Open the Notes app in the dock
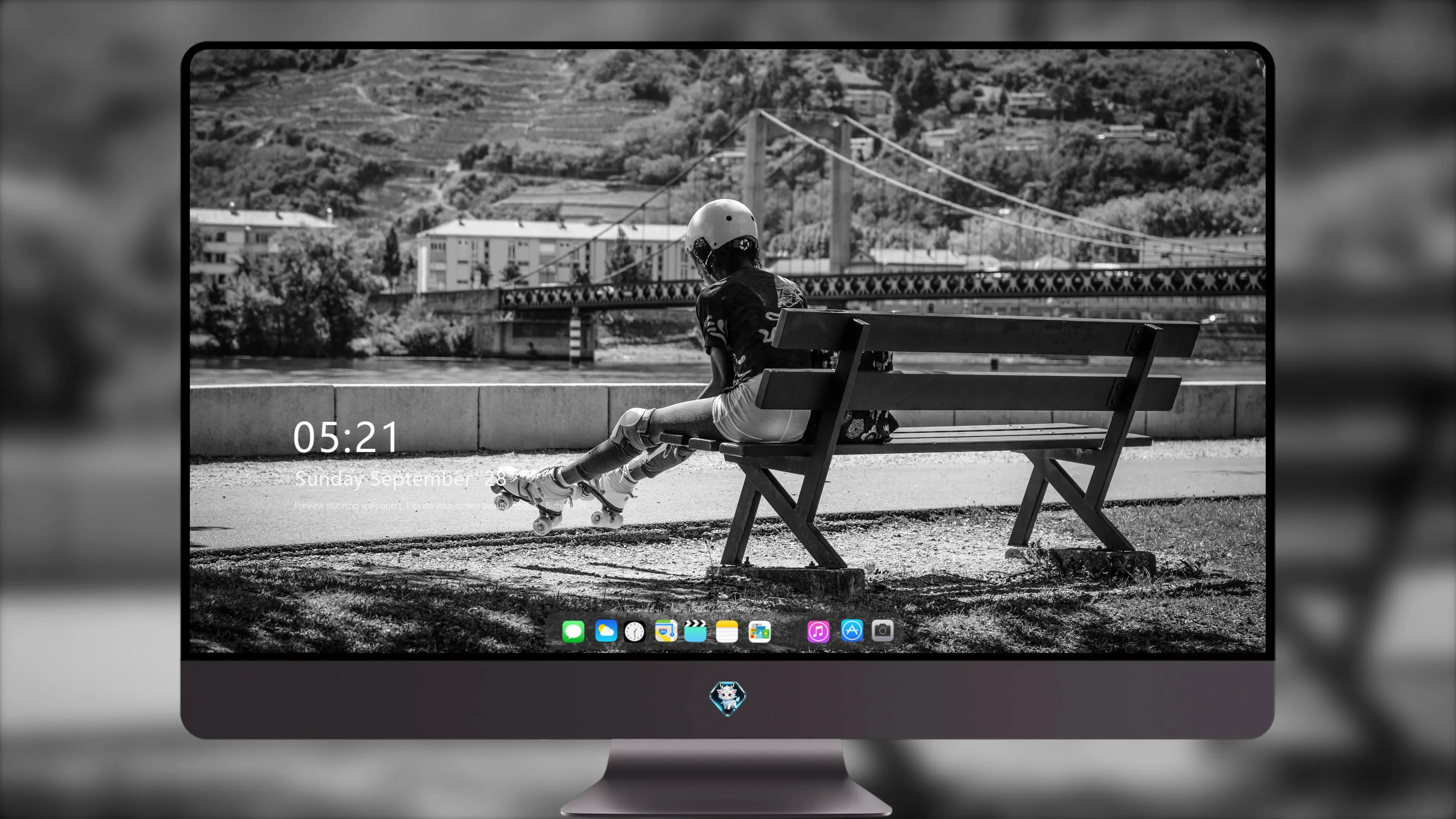Viewport: 1456px width, 819px height. [x=727, y=631]
